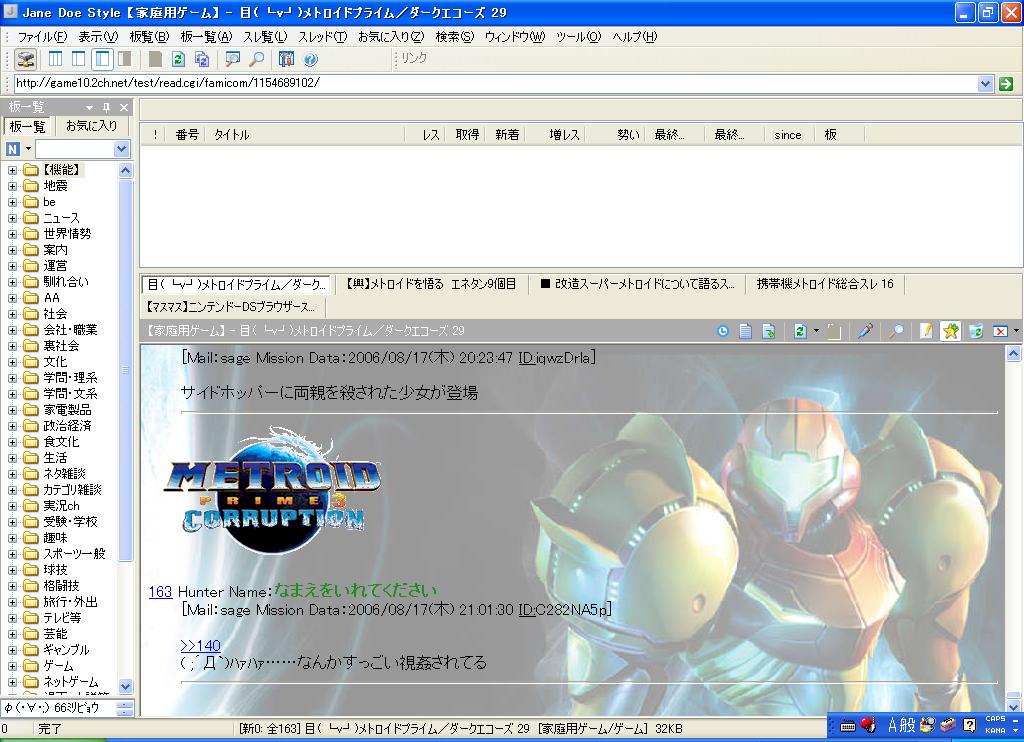1024x742 pixels.
Task: Open the thread search window icon
Action: [x=232, y=59]
